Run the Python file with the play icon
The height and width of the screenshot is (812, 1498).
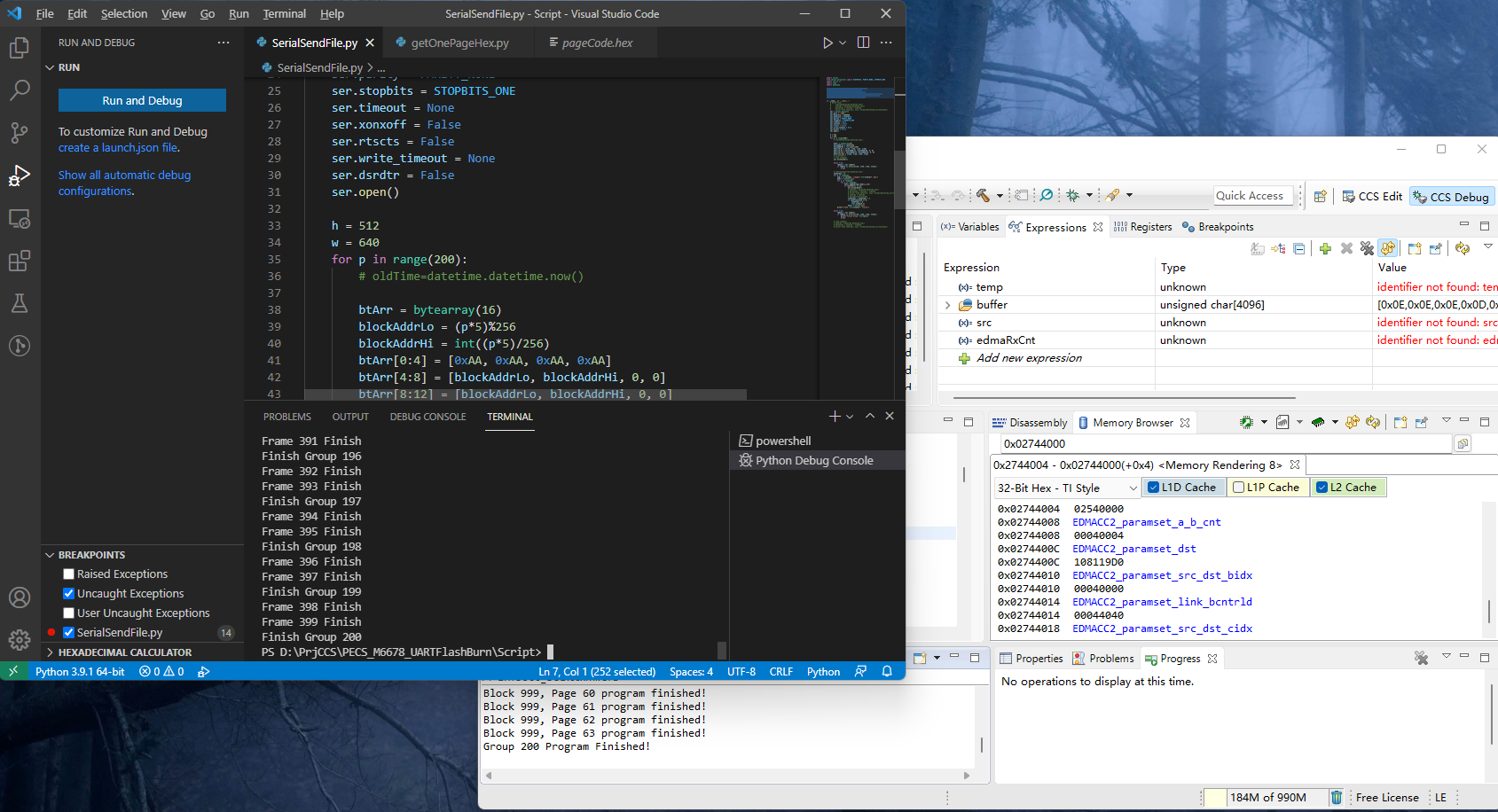827,43
